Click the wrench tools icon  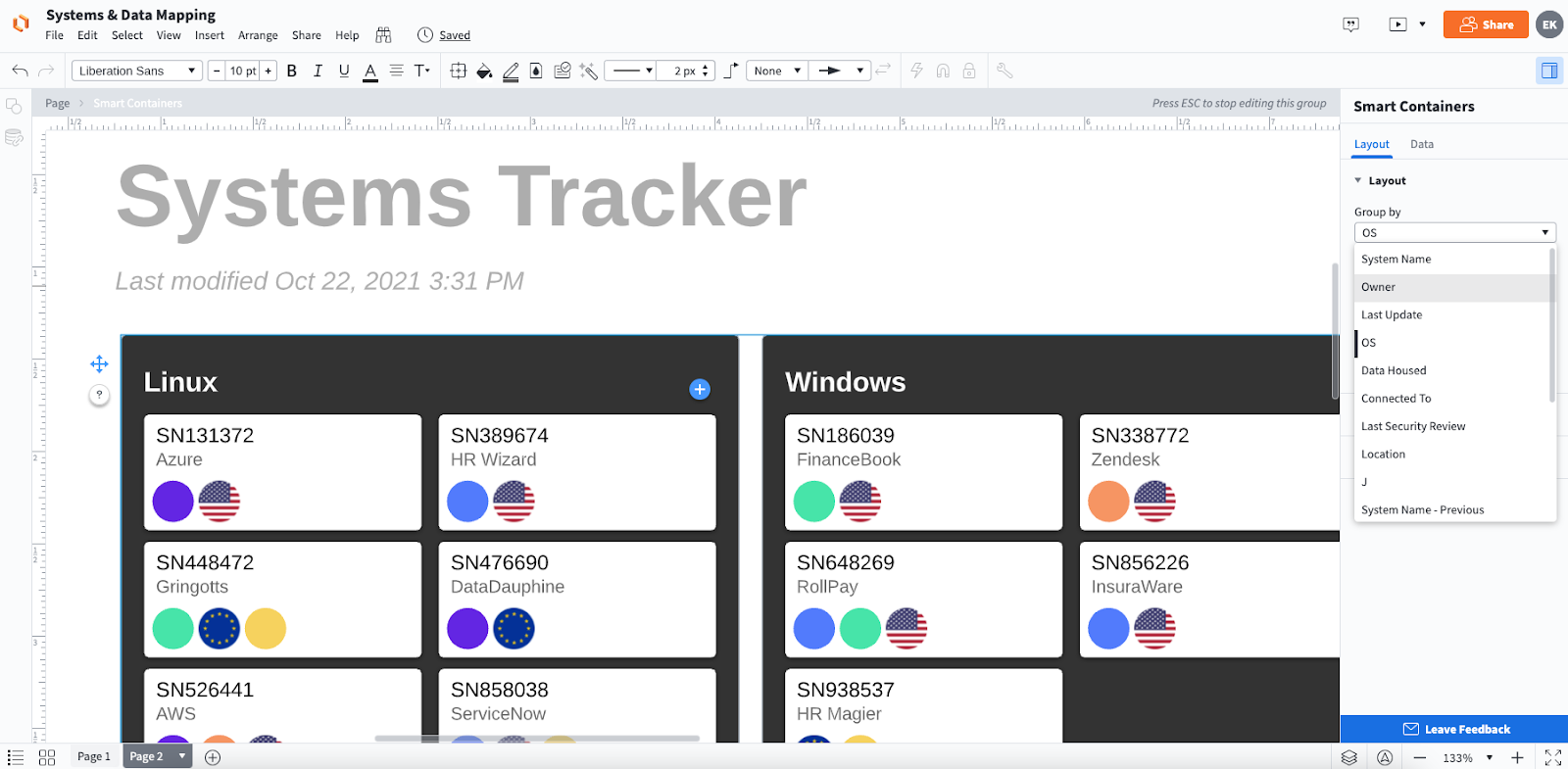(1004, 71)
